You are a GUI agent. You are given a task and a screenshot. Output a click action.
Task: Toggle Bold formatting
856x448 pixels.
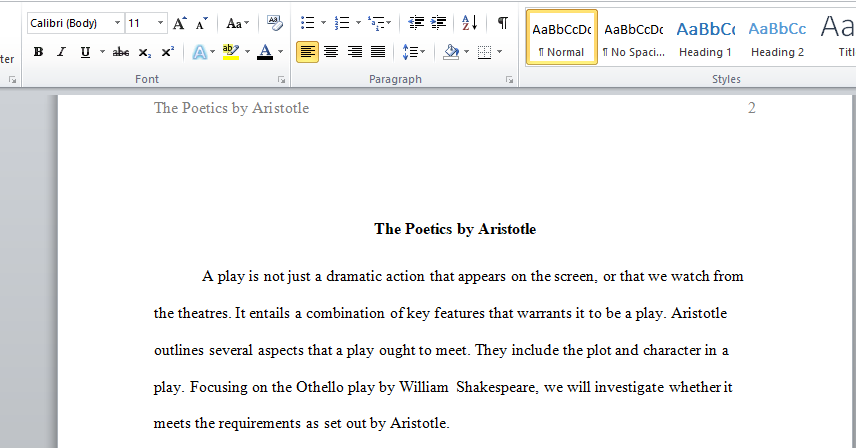pyautogui.click(x=38, y=52)
